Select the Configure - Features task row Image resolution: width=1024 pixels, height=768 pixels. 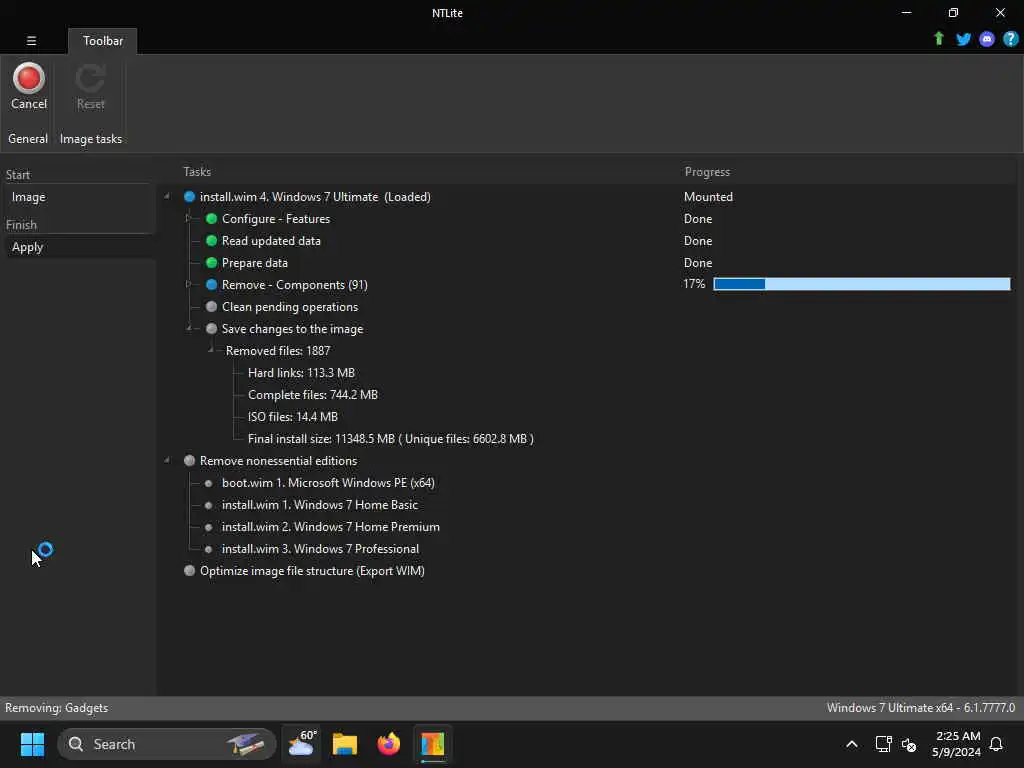point(276,219)
